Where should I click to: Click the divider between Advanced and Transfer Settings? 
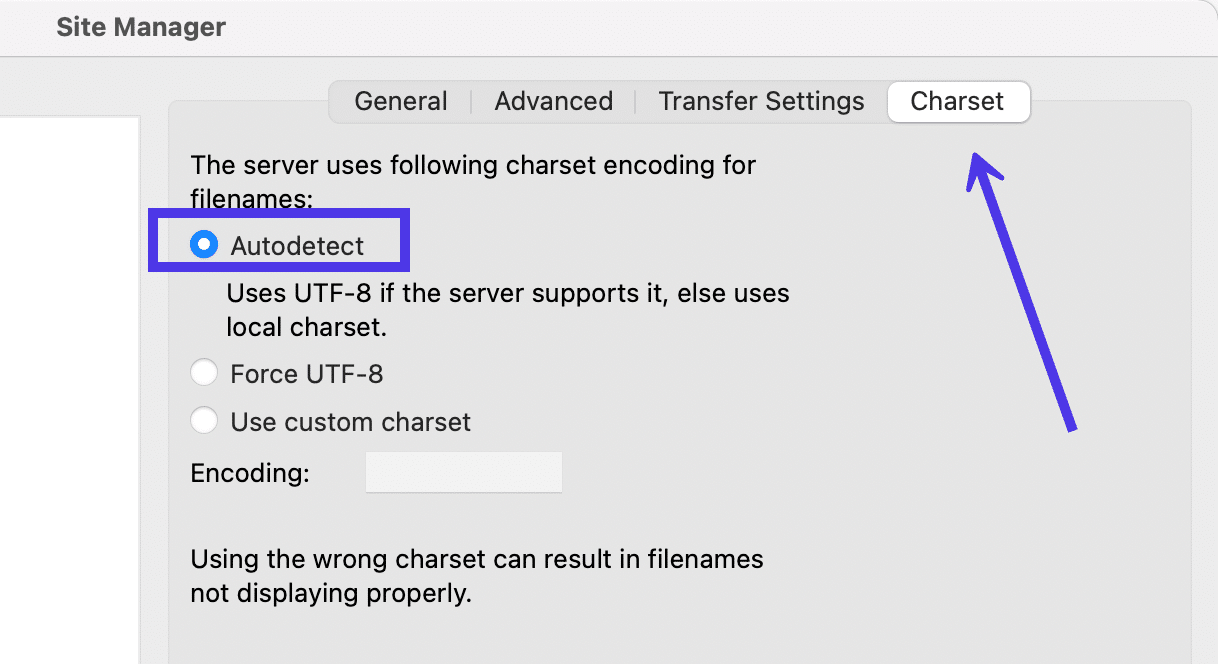(x=636, y=101)
